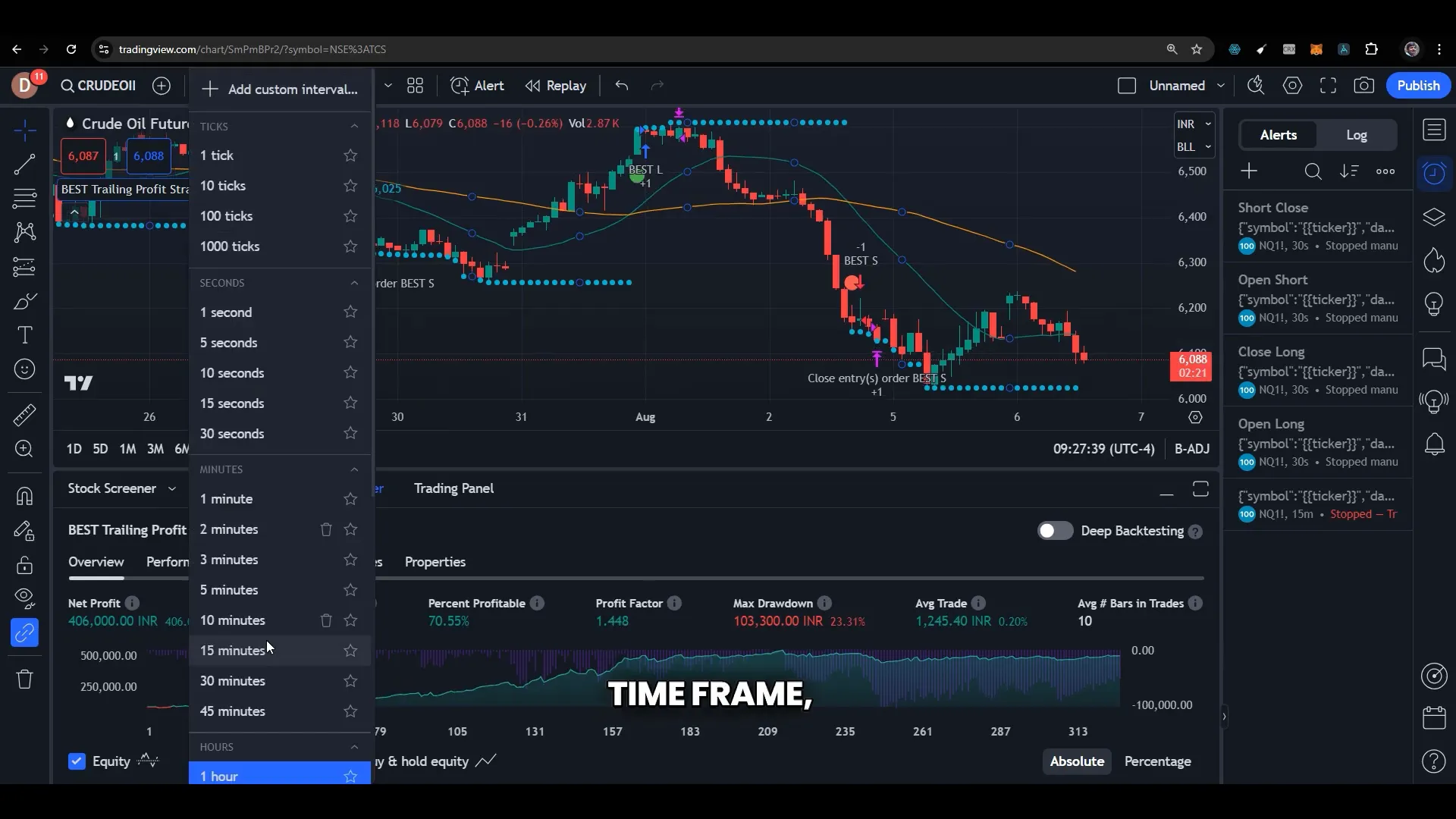Collapse the TICKS section
Image resolution: width=1456 pixels, height=819 pixels.
pos(354,125)
